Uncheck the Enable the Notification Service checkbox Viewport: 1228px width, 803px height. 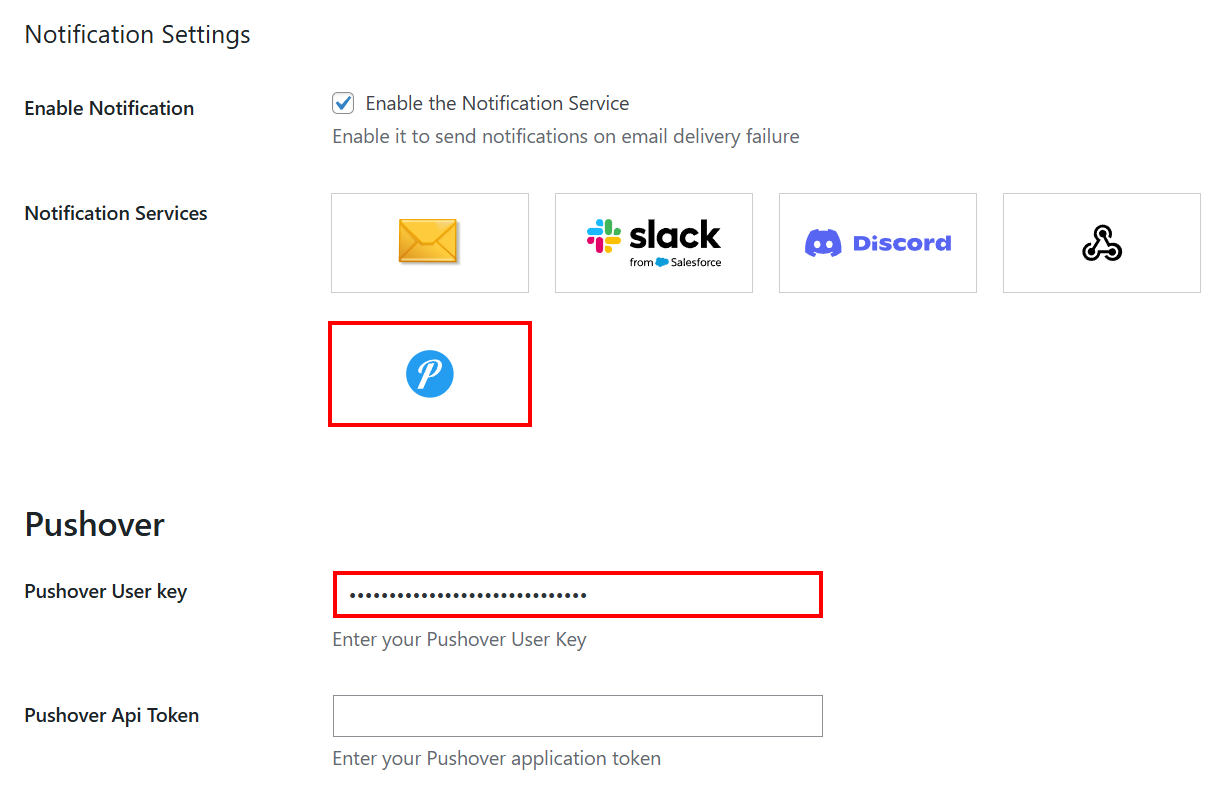tap(343, 103)
